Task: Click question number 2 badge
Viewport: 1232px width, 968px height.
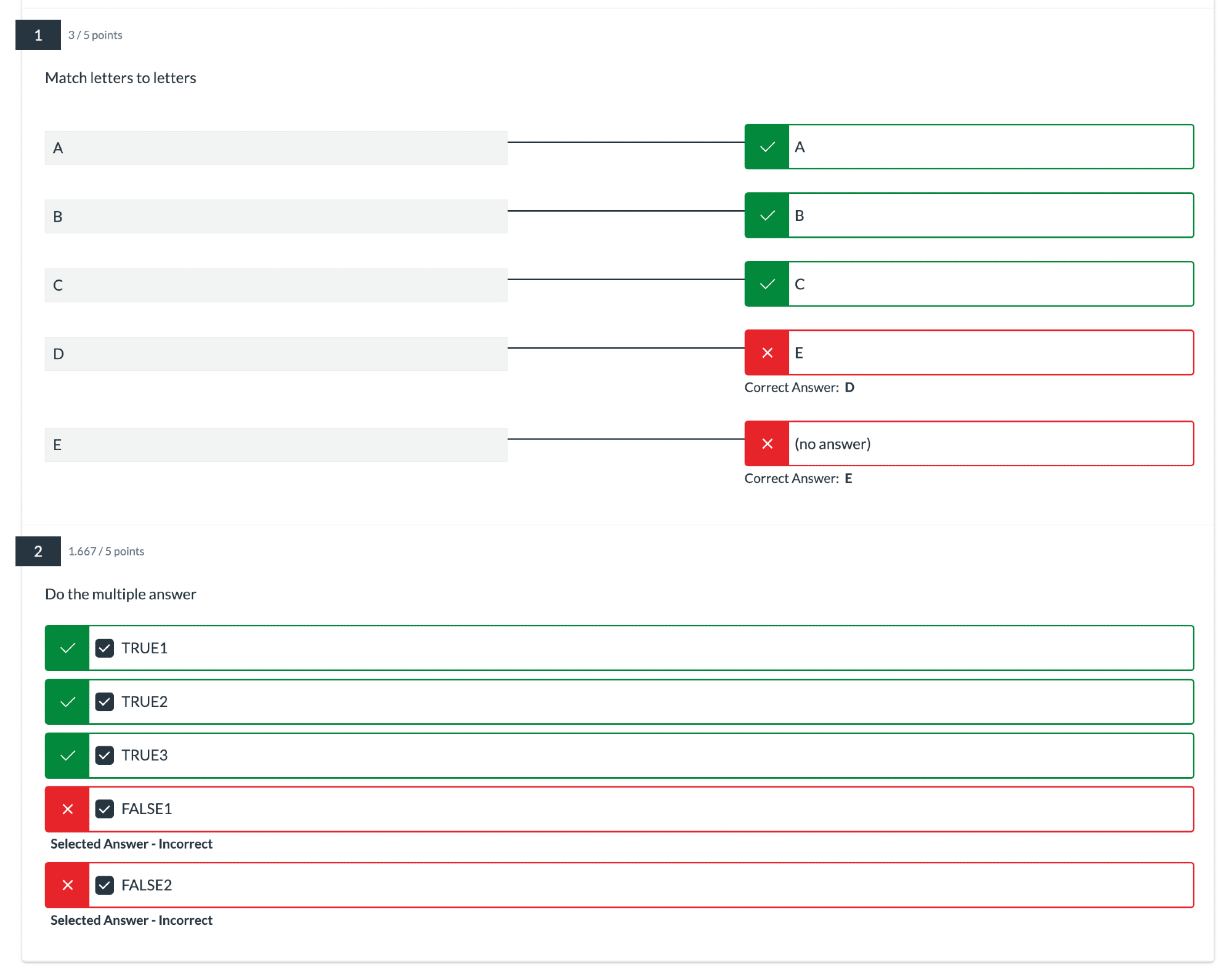Action: coord(38,551)
